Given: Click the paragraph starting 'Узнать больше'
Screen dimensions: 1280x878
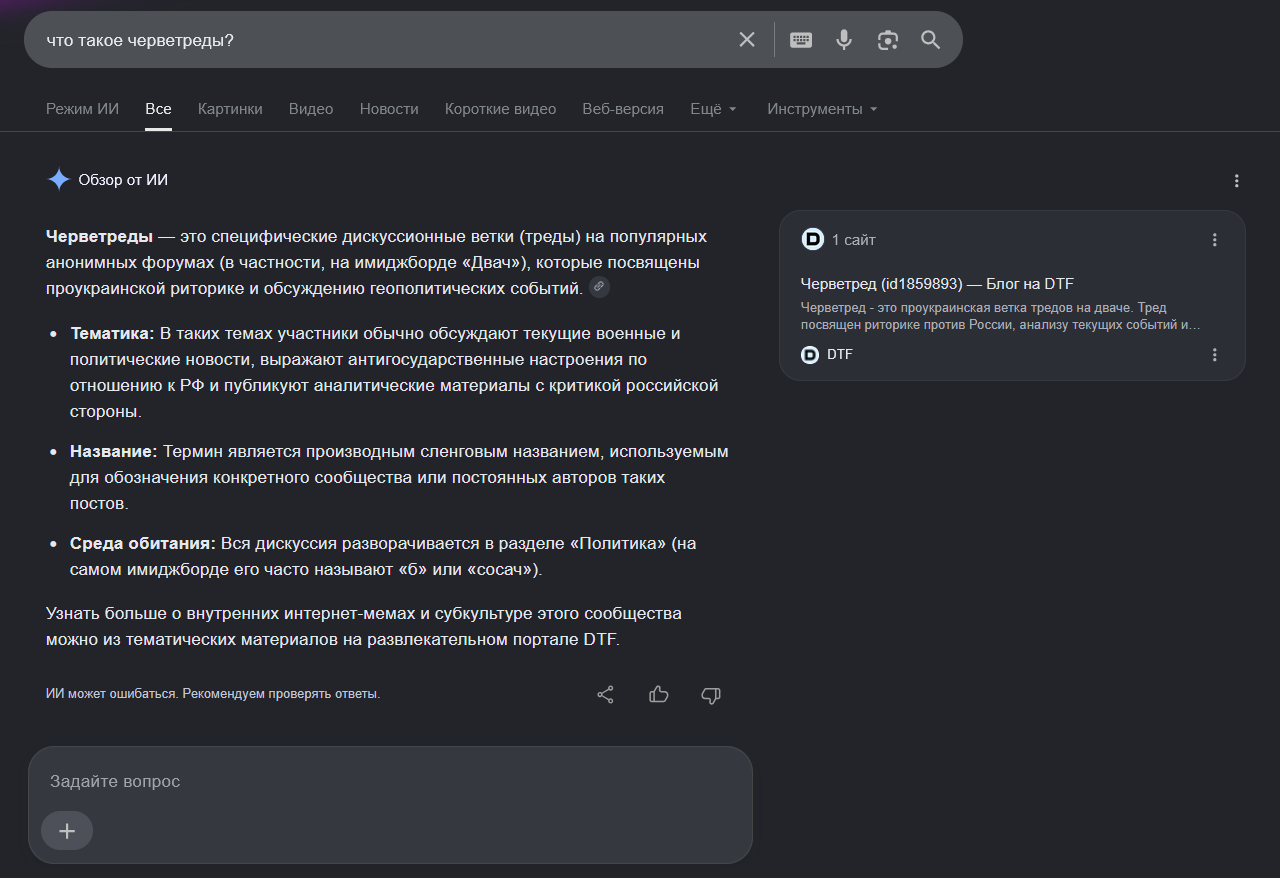Looking at the screenshot, I should pos(364,627).
